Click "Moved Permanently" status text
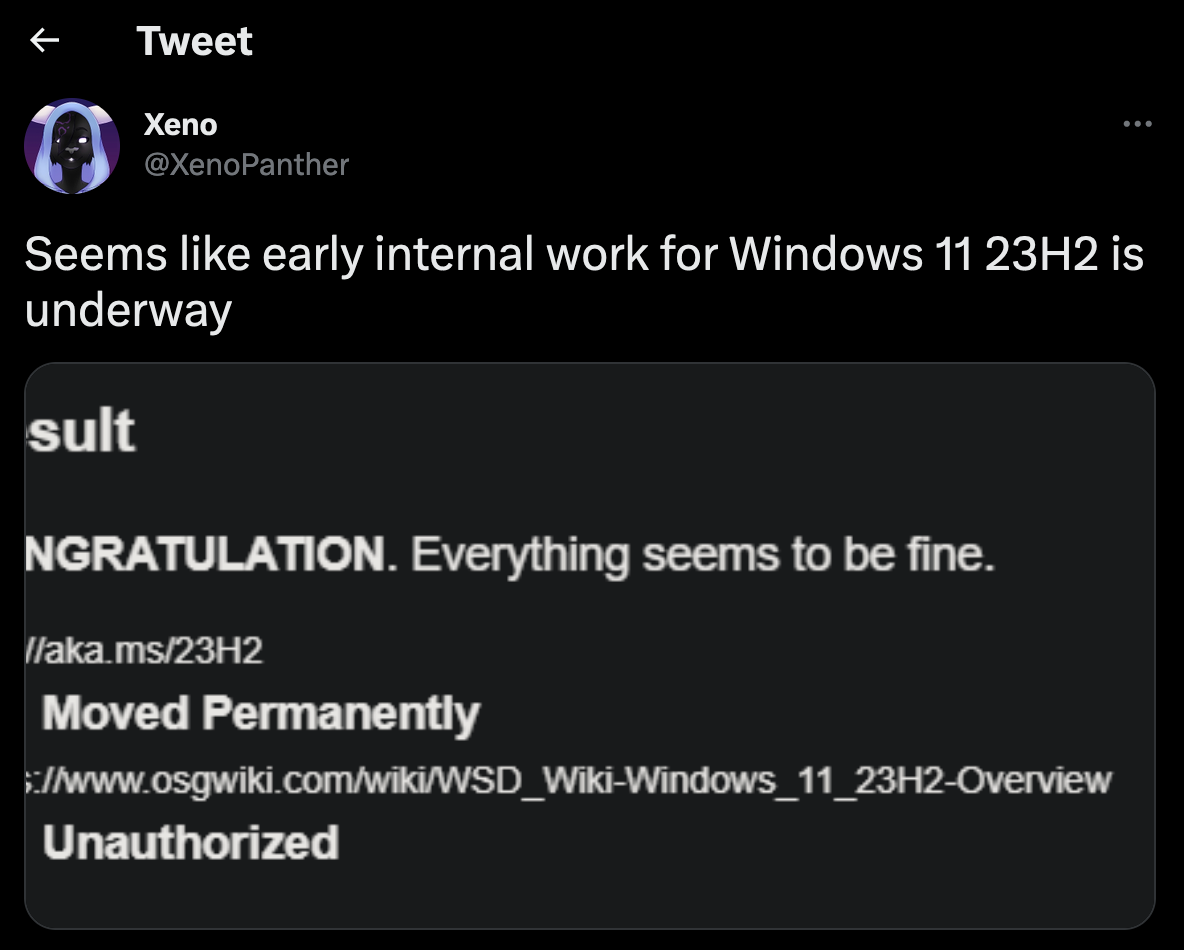 [x=260, y=713]
